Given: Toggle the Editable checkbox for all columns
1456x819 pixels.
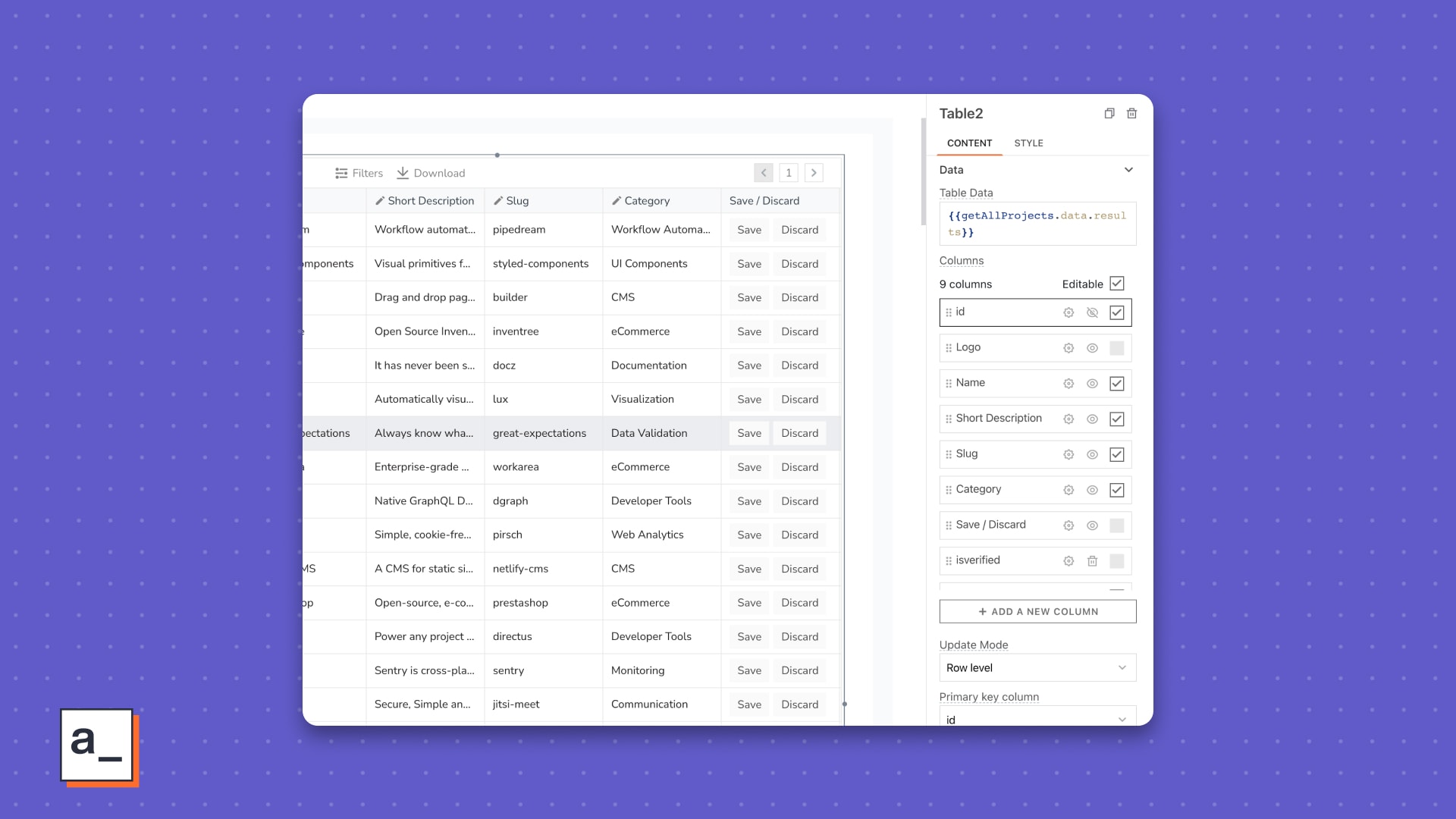Looking at the screenshot, I should 1117,284.
